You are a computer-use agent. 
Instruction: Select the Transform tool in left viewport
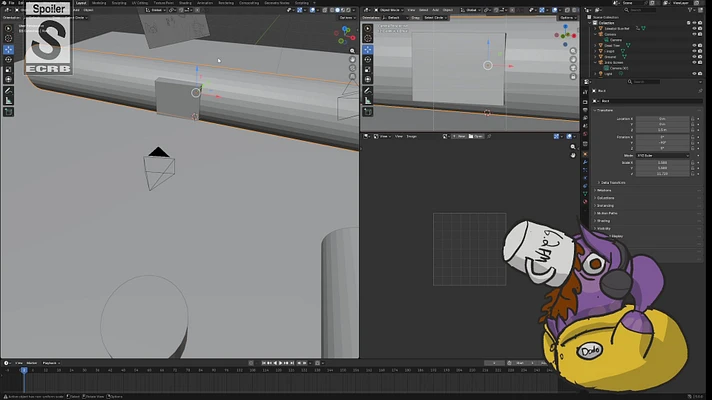[9, 79]
